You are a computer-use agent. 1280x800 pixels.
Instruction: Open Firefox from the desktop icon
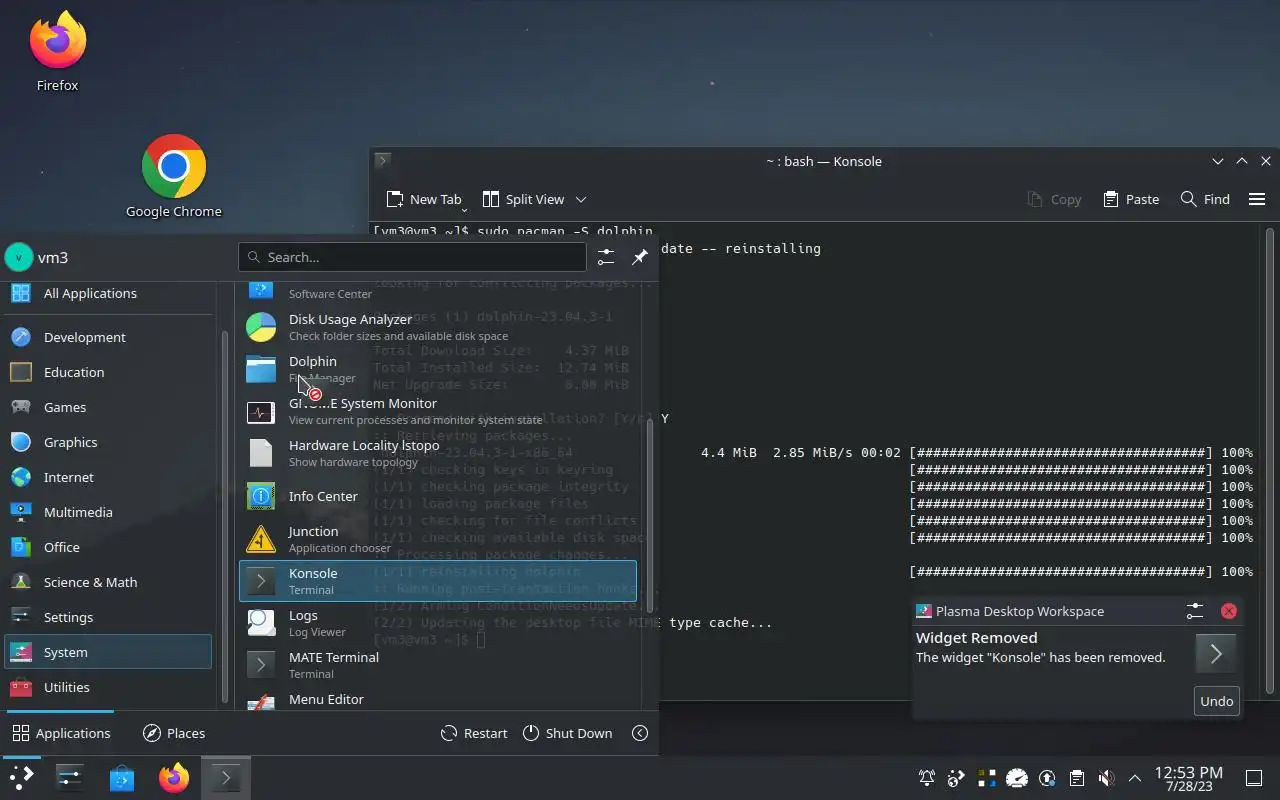[57, 52]
